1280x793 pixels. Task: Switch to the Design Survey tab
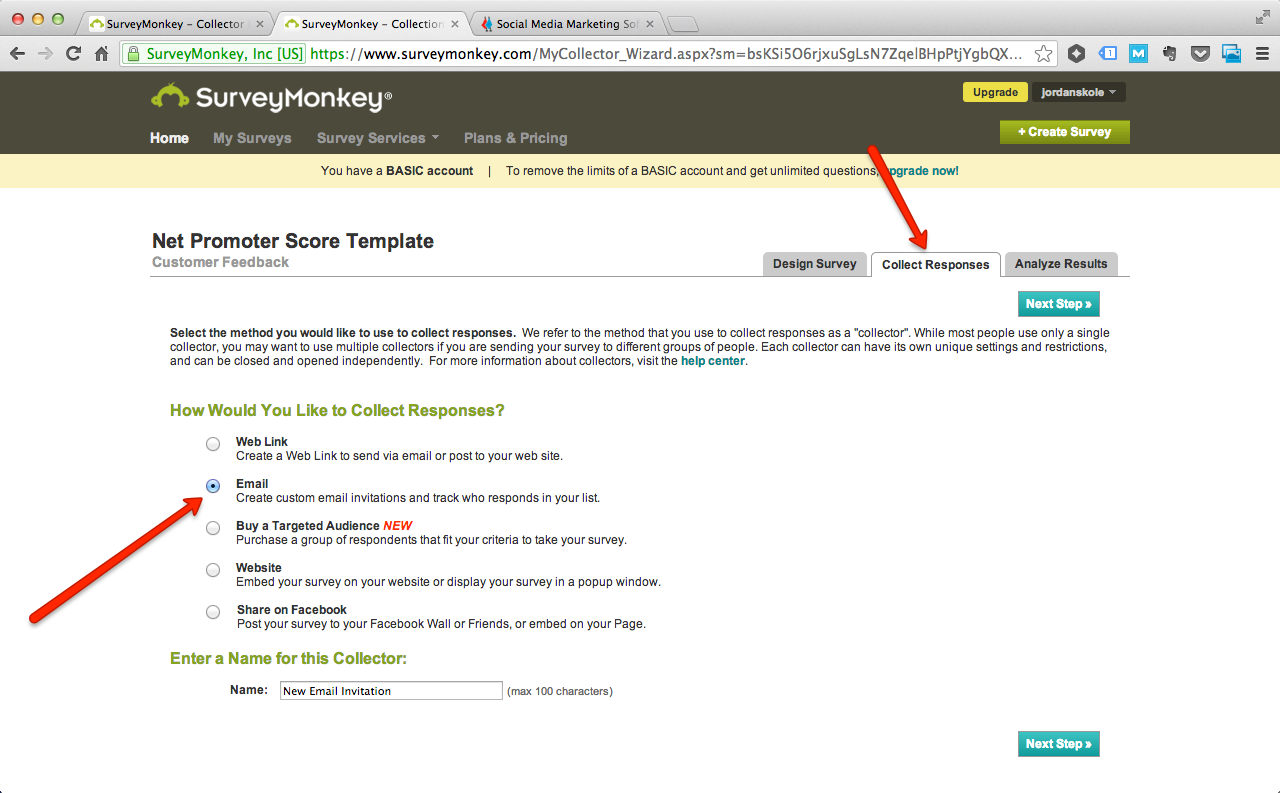(814, 264)
